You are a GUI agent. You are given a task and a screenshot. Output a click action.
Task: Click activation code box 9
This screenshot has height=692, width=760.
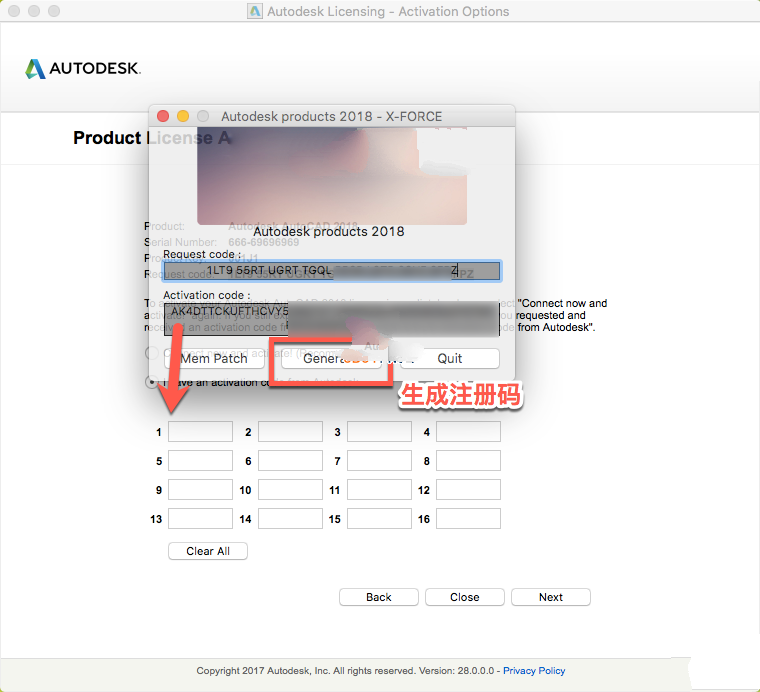pos(200,490)
